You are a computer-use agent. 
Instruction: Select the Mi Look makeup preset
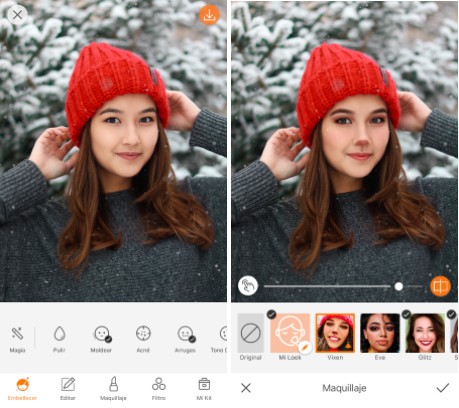point(290,337)
